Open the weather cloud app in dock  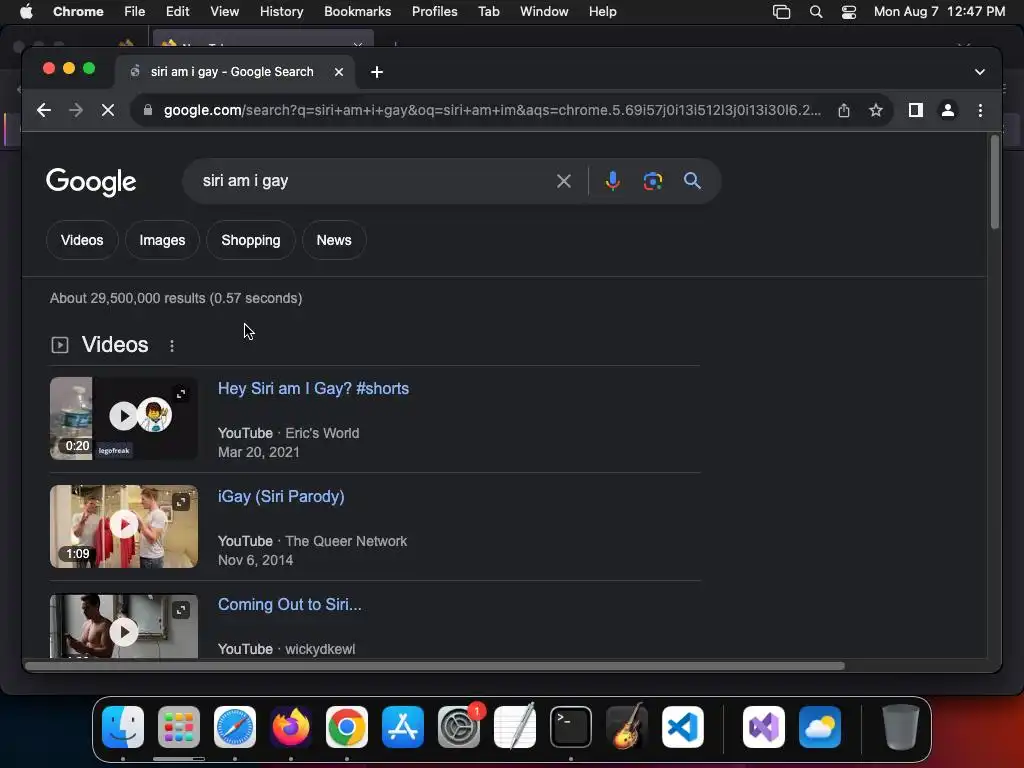pos(820,727)
